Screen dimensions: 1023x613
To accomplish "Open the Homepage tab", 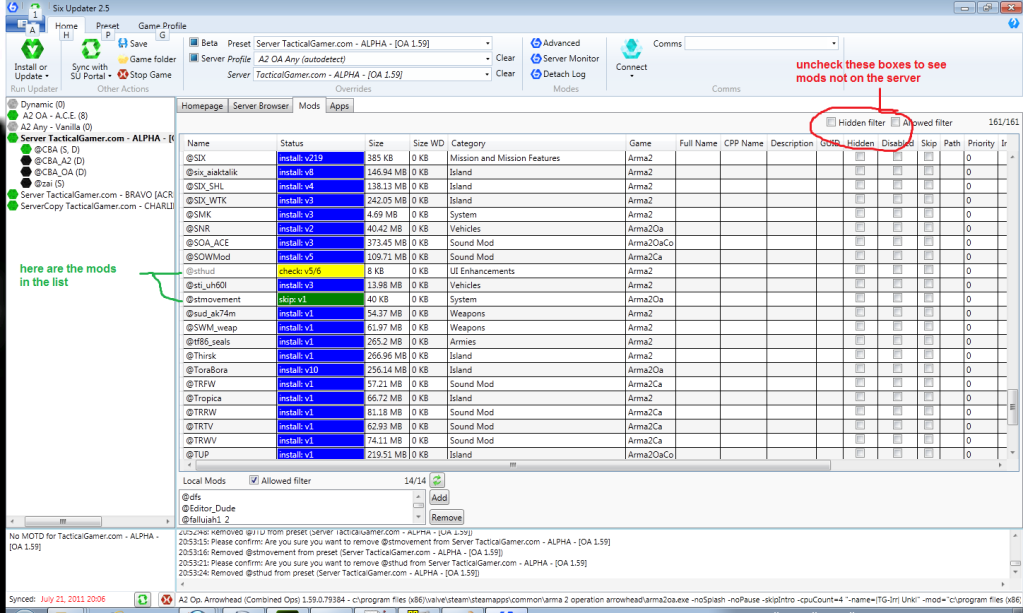I will [202, 106].
